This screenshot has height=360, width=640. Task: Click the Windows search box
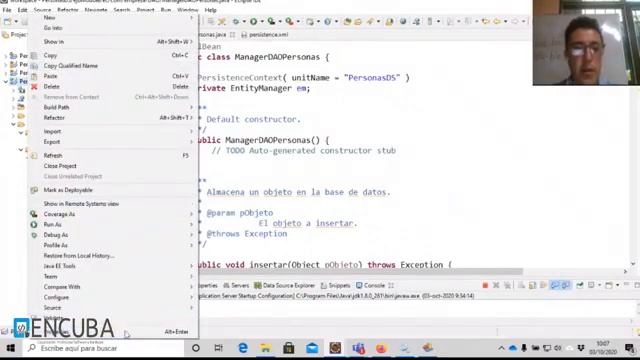(104, 348)
